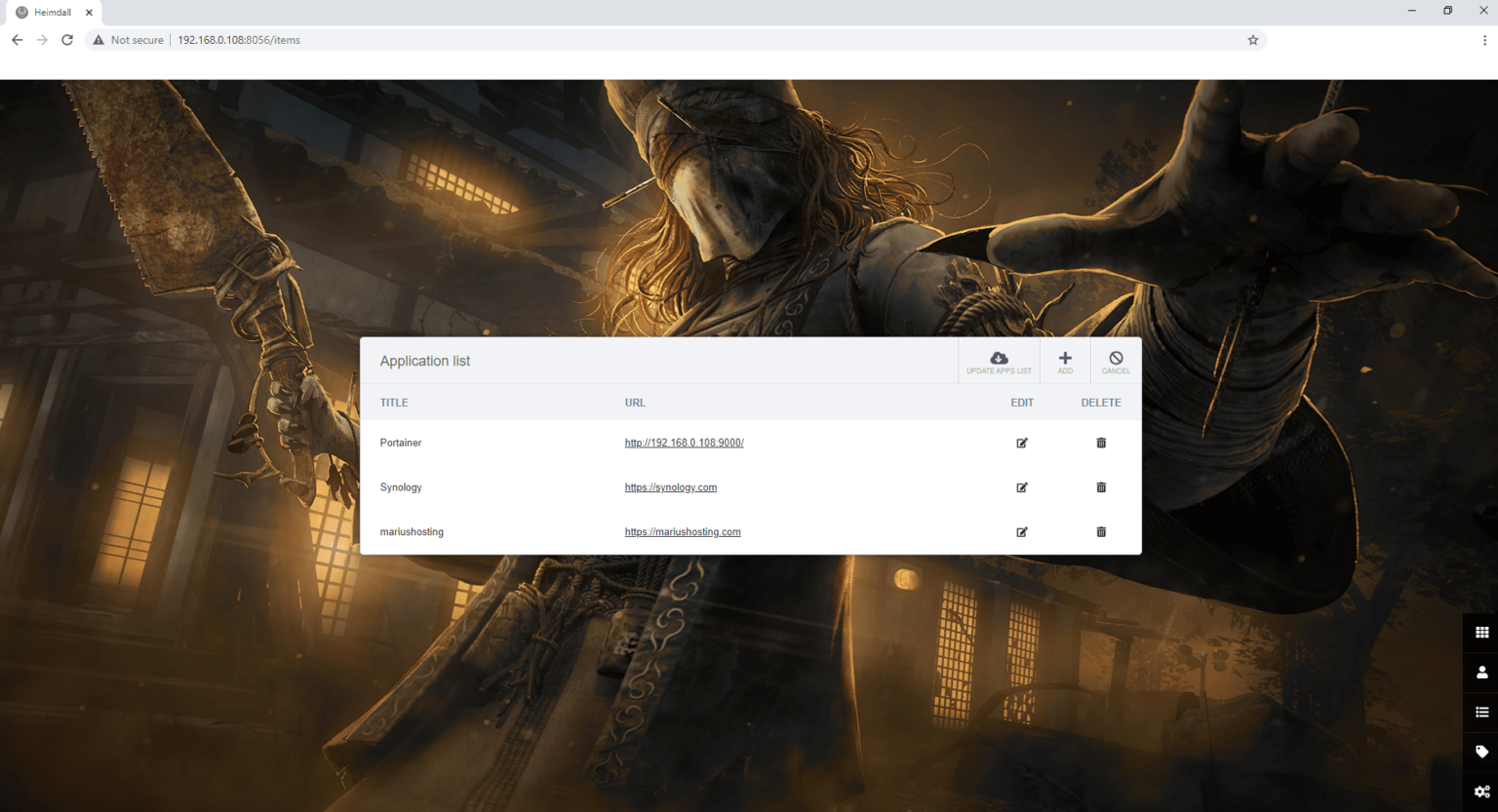Click the DELETE column header
Image resolution: width=1498 pixels, height=812 pixels.
[x=1101, y=403]
